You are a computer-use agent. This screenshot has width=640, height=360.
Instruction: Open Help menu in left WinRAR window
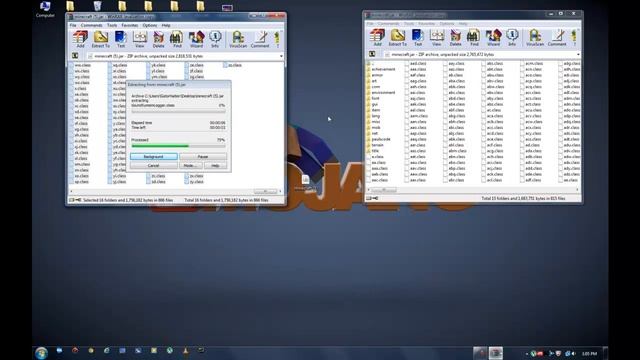click(166, 25)
